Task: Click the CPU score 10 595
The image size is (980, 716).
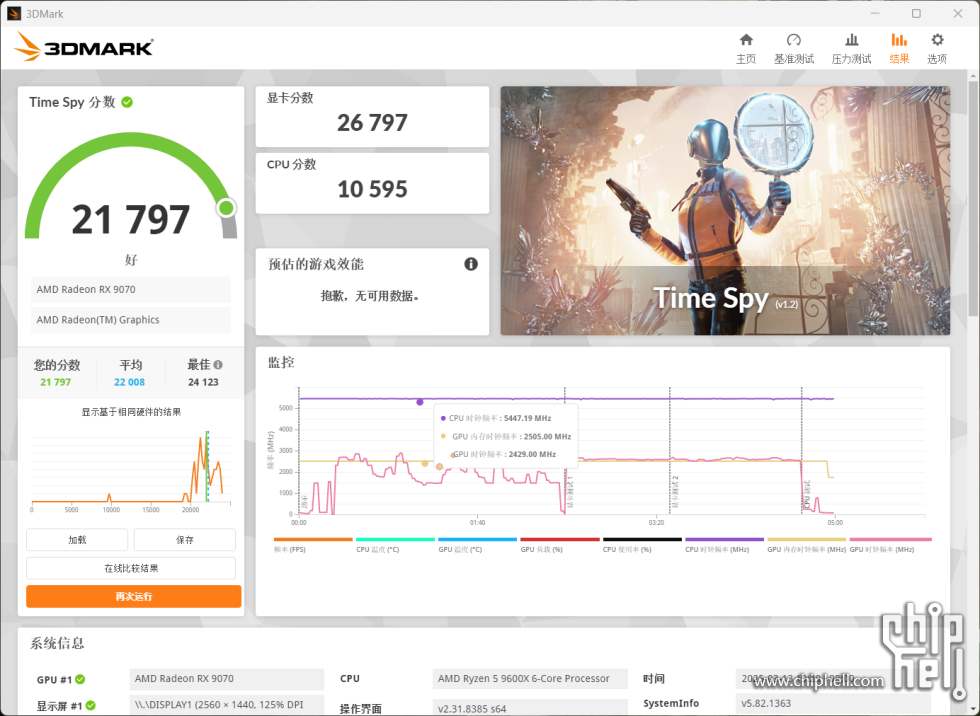Action: tap(372, 189)
